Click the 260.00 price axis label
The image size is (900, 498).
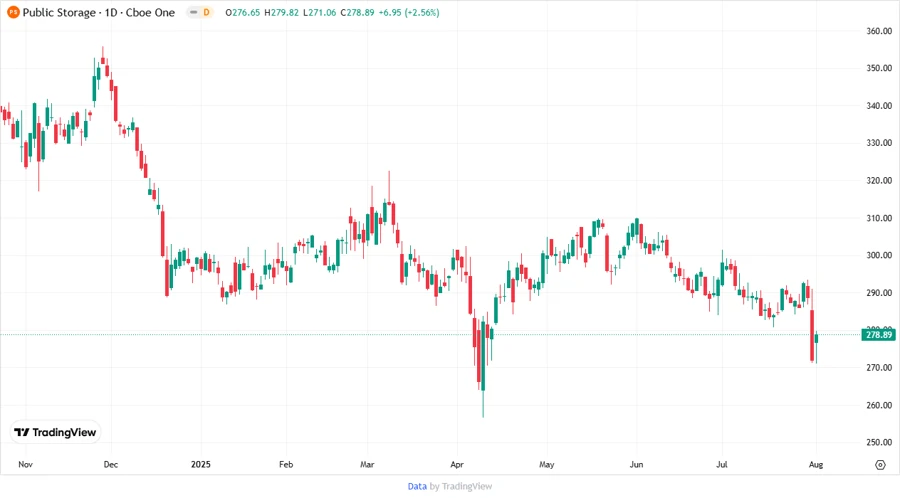[879, 405]
